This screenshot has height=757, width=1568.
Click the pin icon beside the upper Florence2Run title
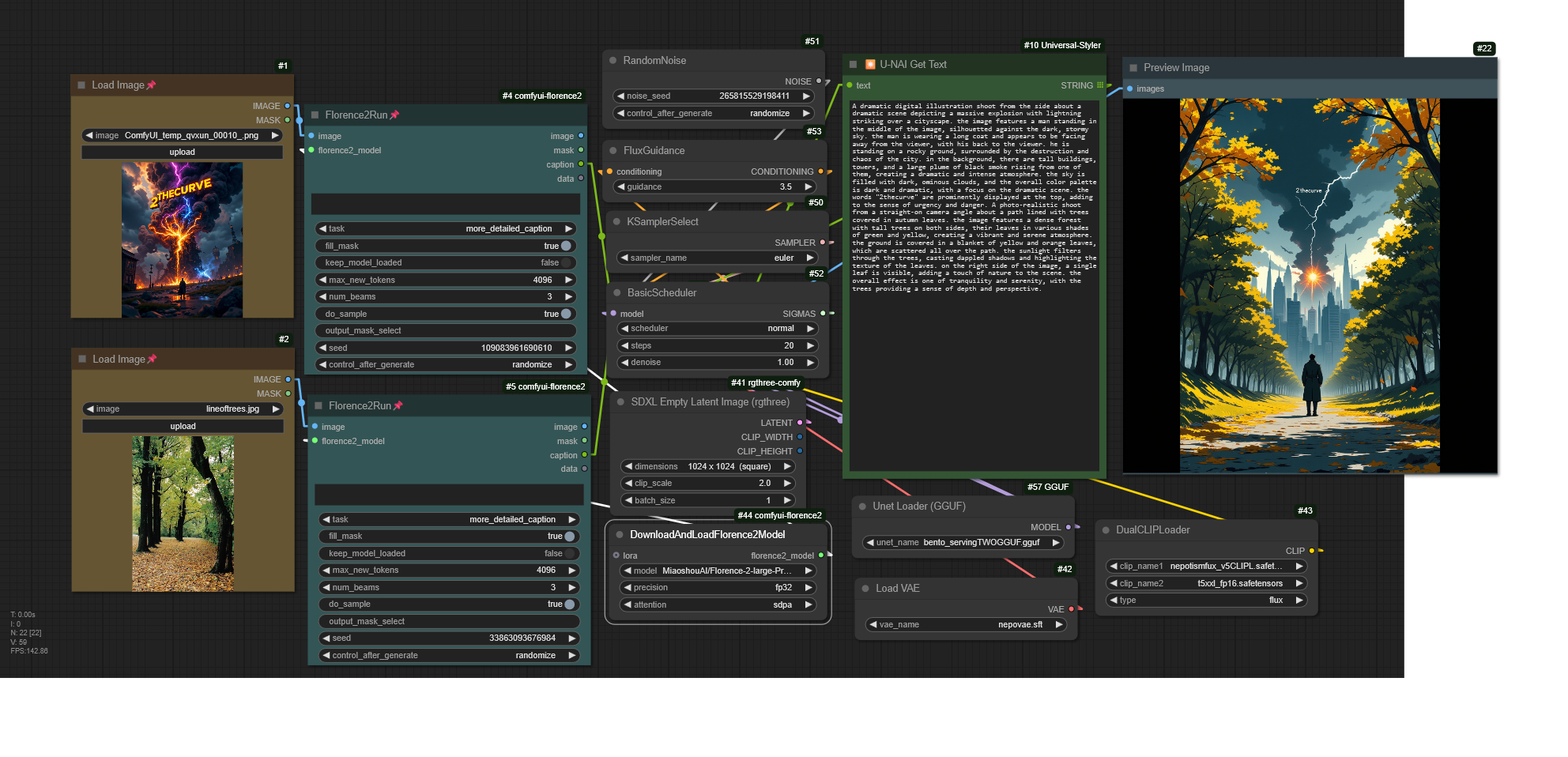pos(394,115)
